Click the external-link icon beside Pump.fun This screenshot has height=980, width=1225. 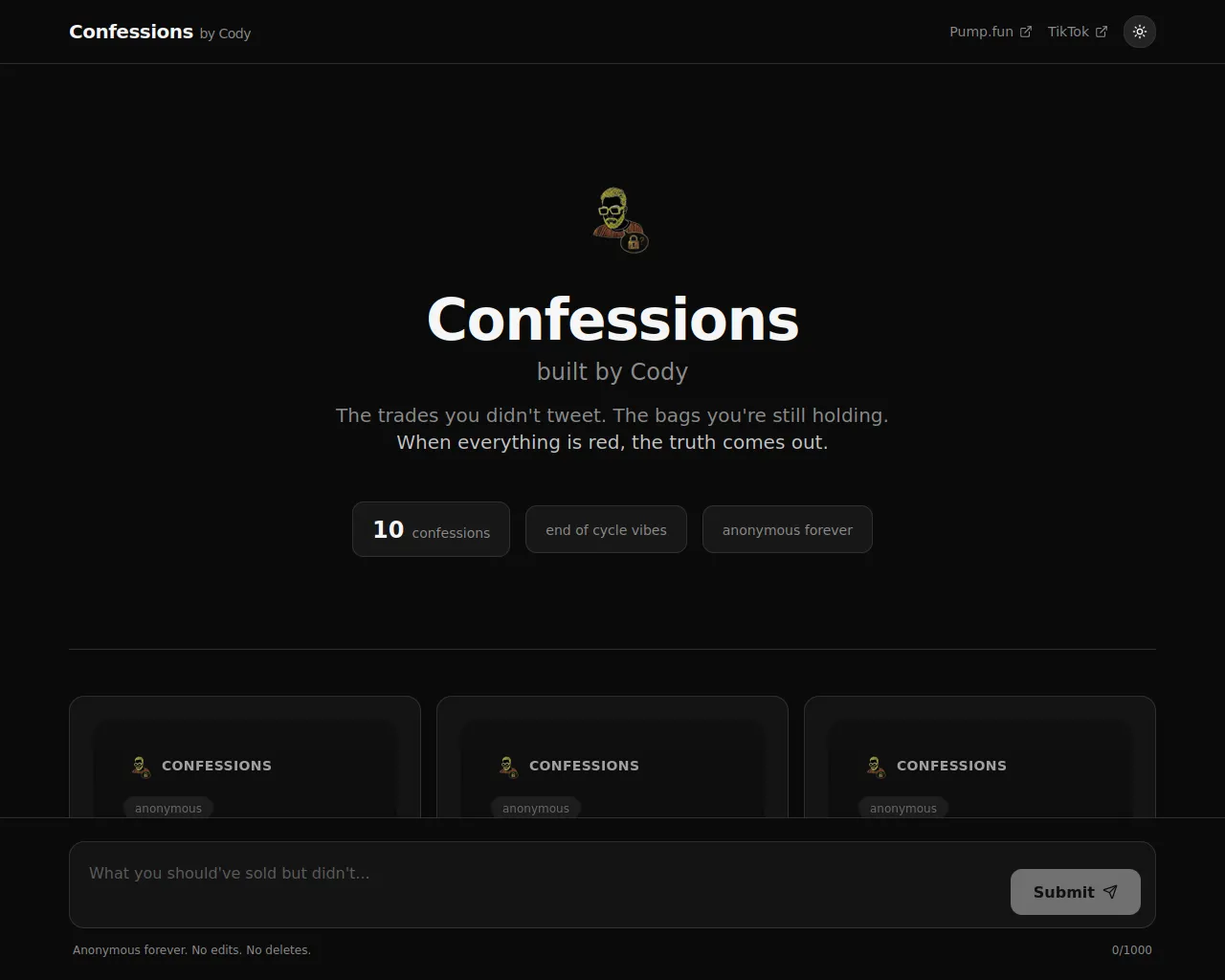click(x=1026, y=32)
